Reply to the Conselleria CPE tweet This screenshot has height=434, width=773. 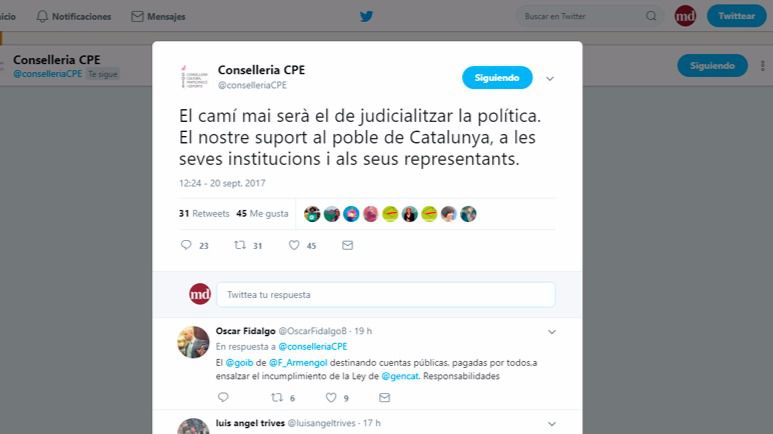186,245
